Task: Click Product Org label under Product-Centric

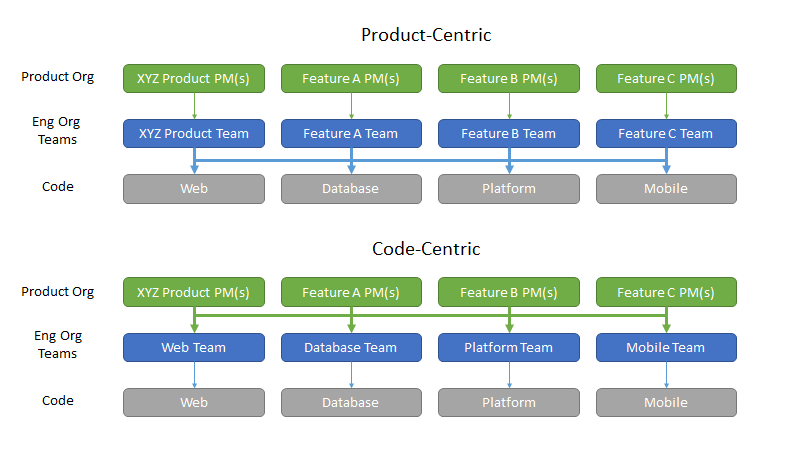Action: tap(58, 77)
